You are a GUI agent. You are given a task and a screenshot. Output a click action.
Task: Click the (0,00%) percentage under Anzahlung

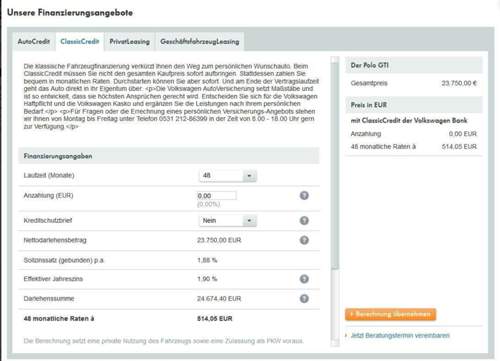point(208,204)
